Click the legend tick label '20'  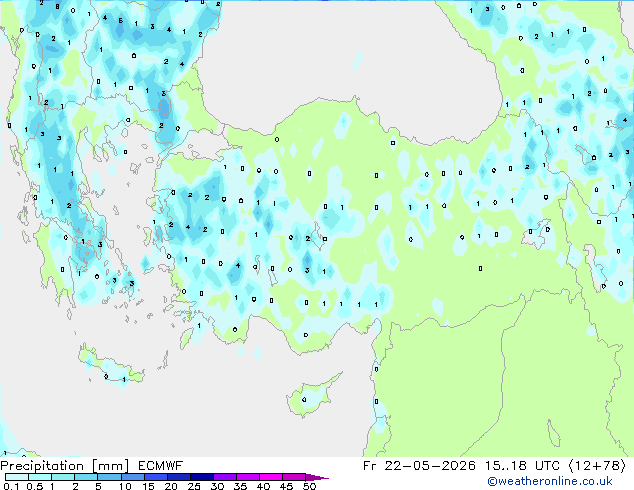click(171, 486)
